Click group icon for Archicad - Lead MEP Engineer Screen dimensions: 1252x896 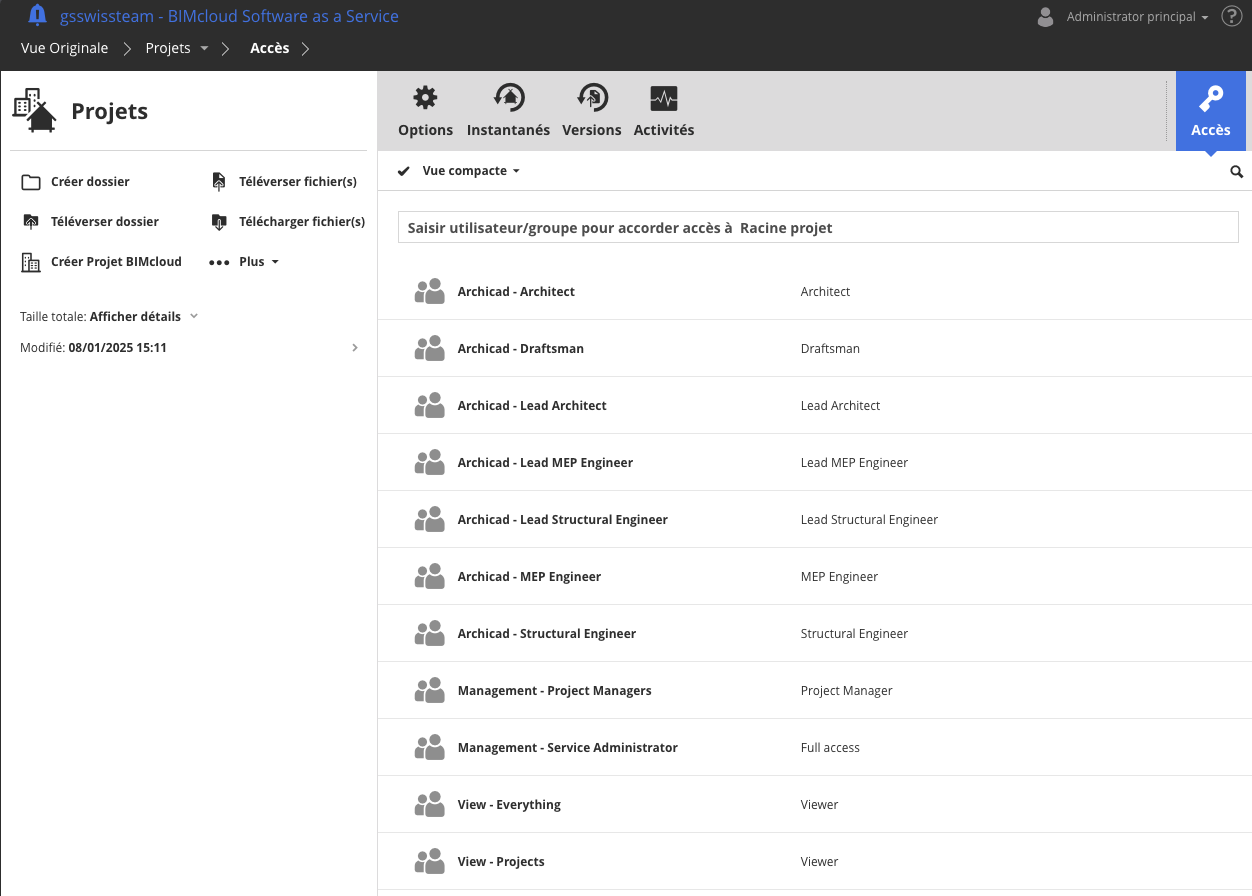pos(429,463)
